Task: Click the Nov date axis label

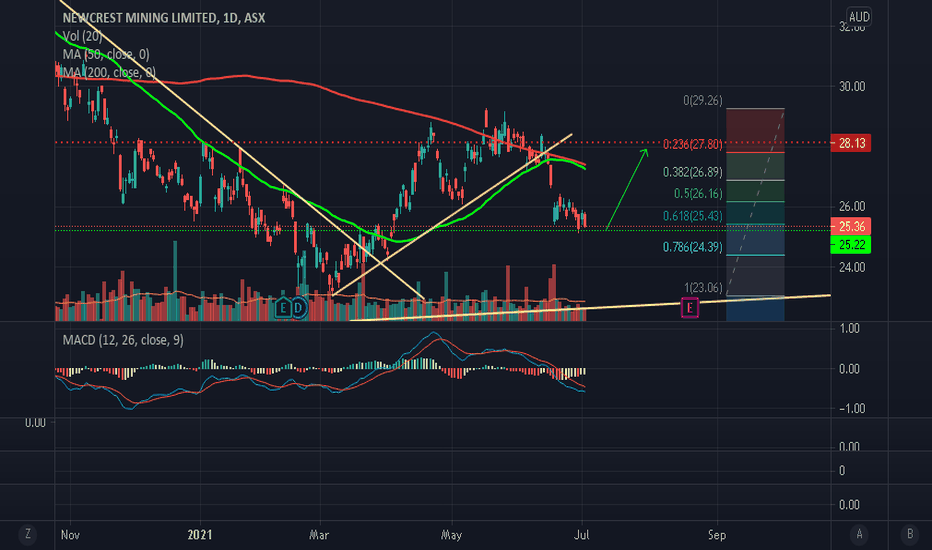Action: tap(70, 535)
